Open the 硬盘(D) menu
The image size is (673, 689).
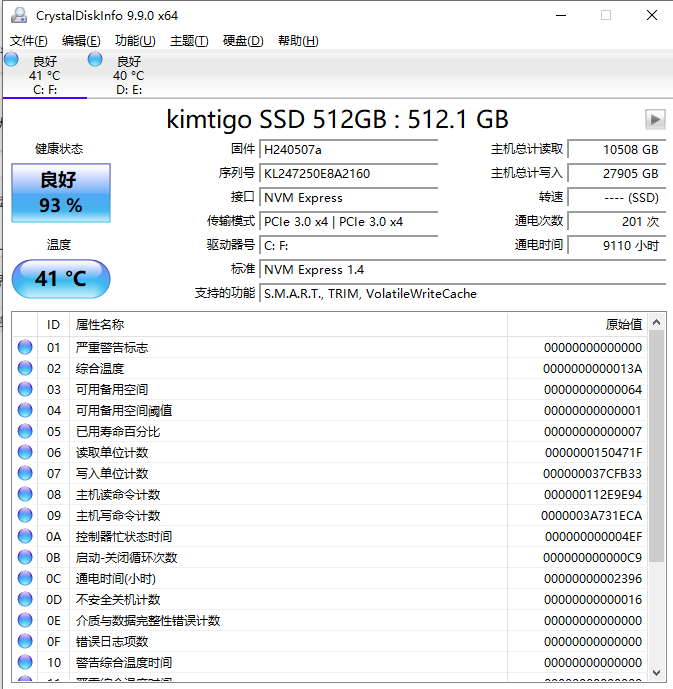(x=243, y=41)
